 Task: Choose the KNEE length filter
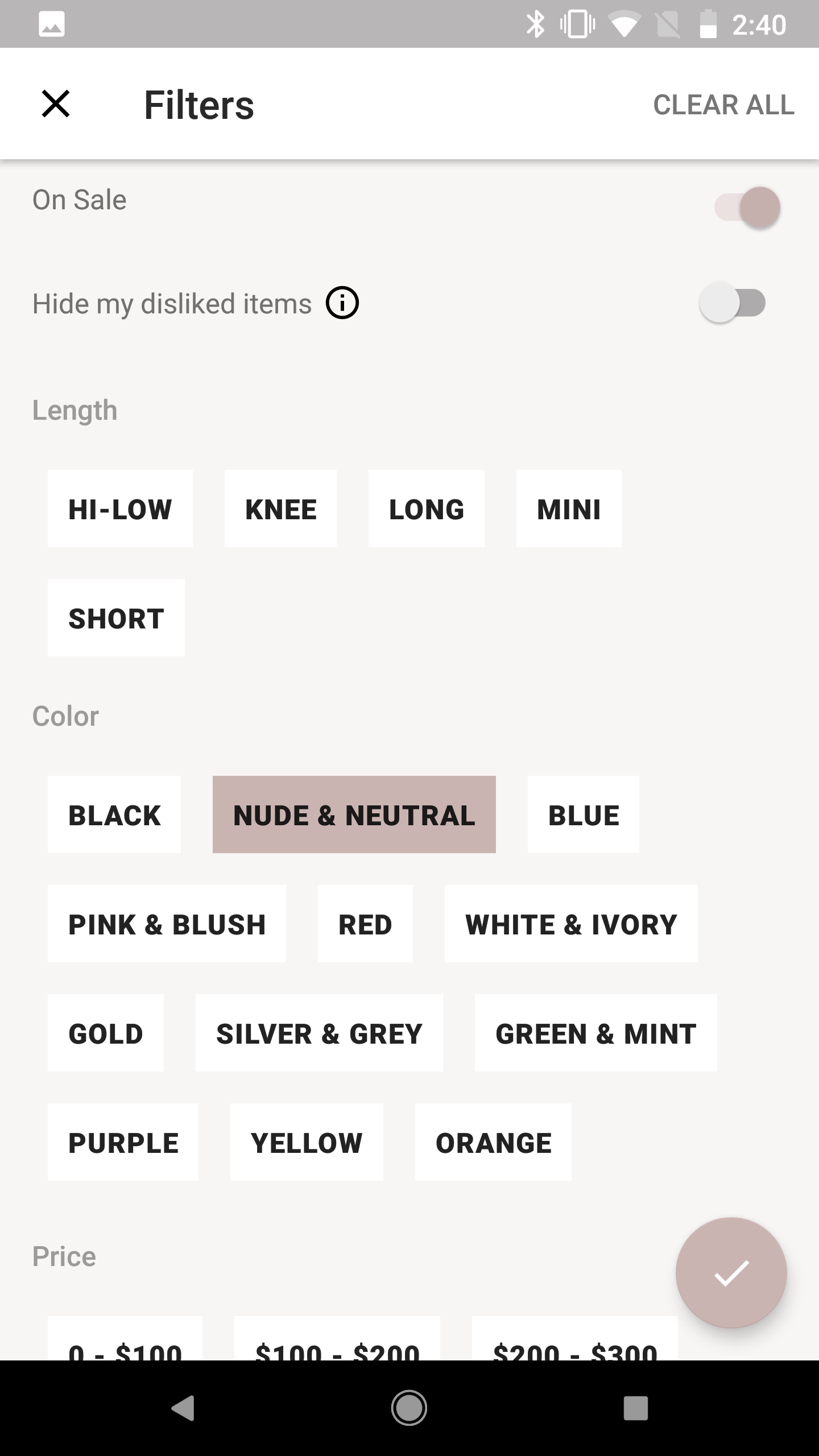click(x=280, y=508)
